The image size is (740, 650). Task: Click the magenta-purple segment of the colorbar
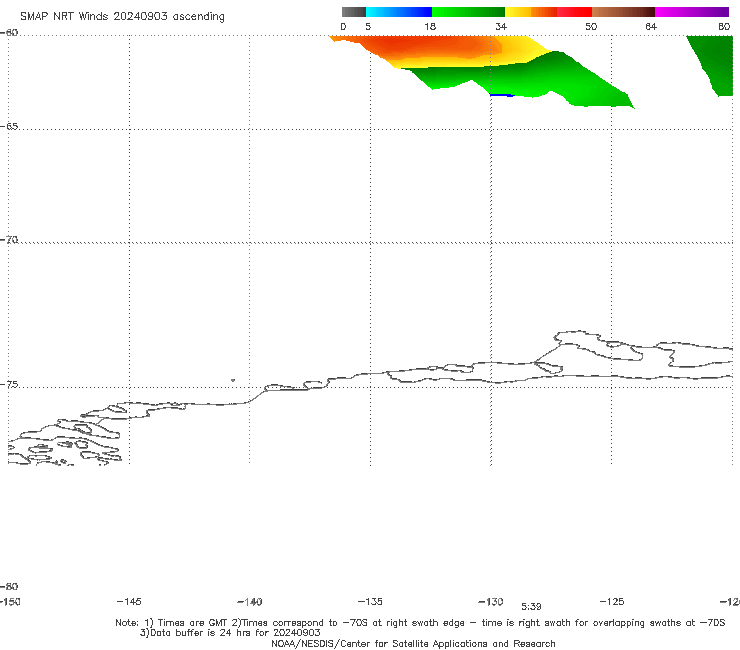pyautogui.click(x=692, y=12)
